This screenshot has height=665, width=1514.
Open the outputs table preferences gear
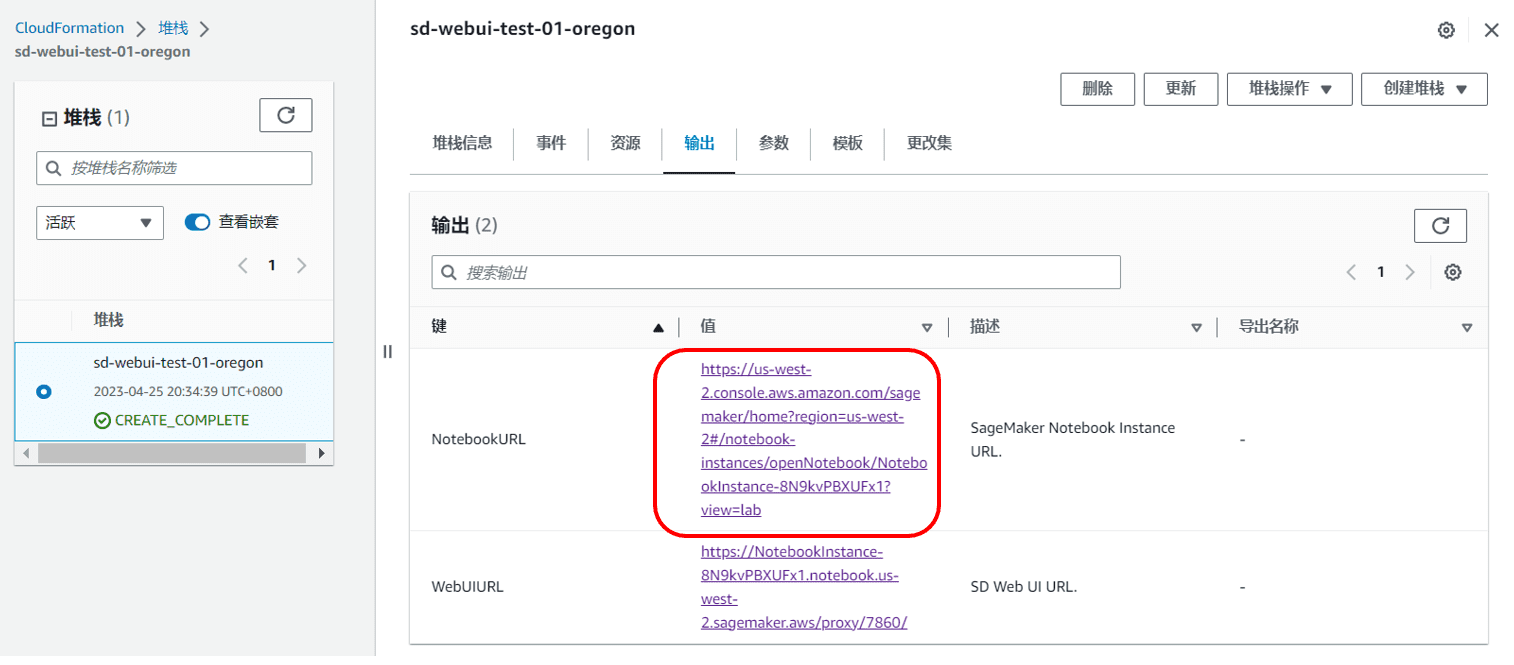1453,271
